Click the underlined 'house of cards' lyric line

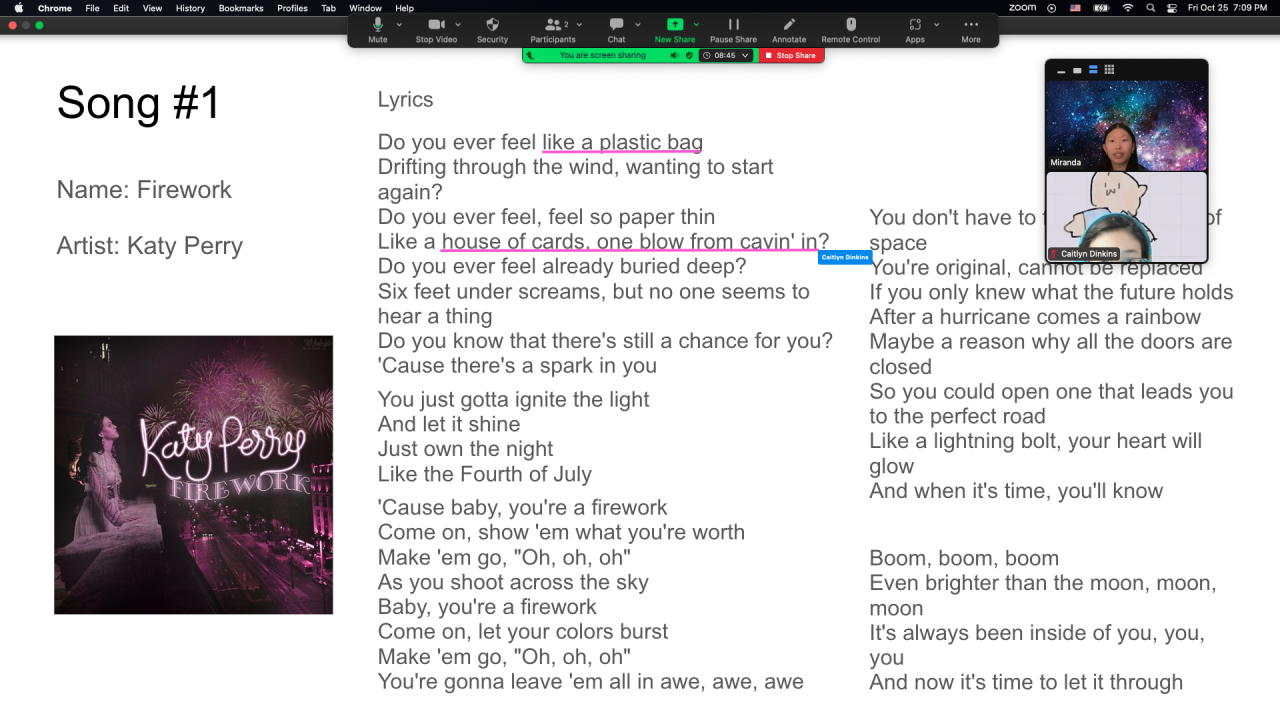click(x=635, y=241)
